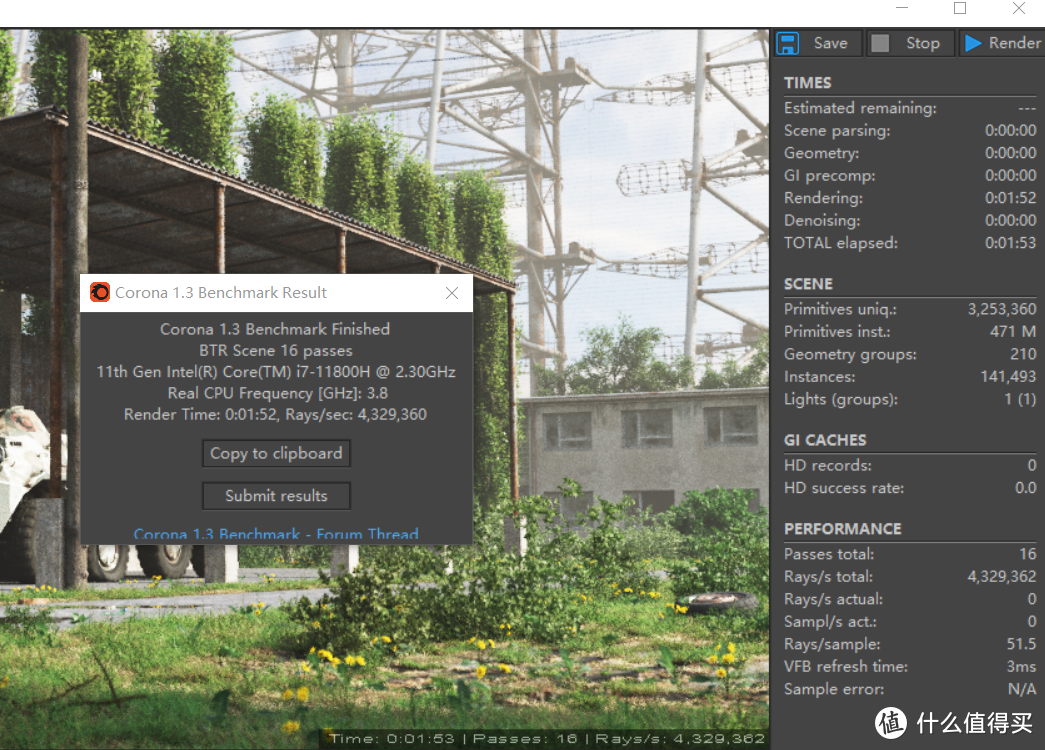Click Rays/s total value 4,329,362
The width and height of the screenshot is (1045, 750).
[x=1002, y=577]
